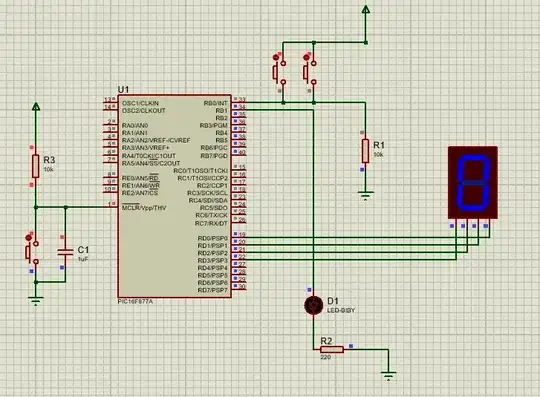Select resistor R2 below the LED
This screenshot has width=540, height=397.
click(x=332, y=349)
